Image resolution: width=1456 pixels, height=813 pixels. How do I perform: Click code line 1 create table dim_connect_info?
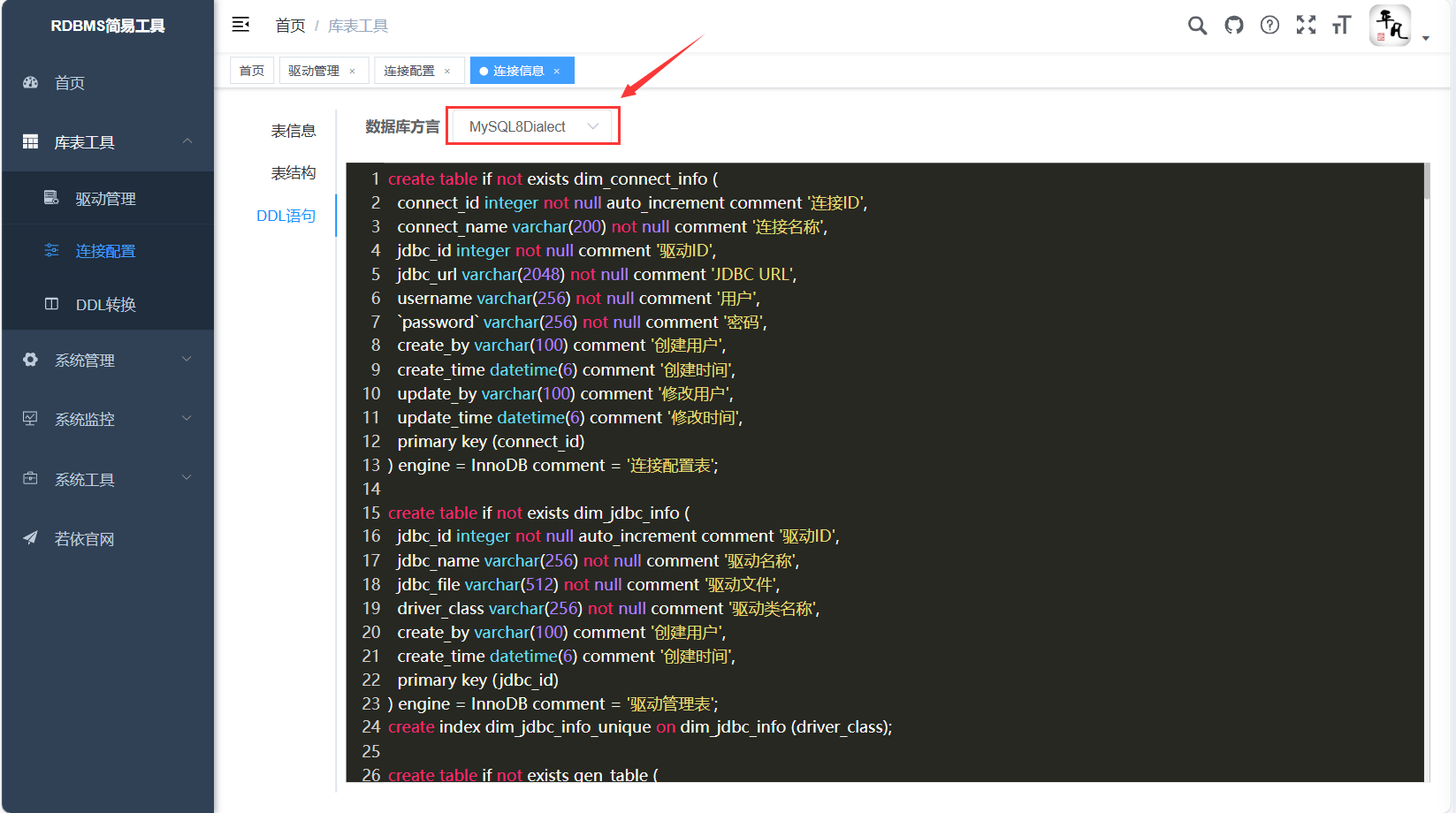click(553, 179)
